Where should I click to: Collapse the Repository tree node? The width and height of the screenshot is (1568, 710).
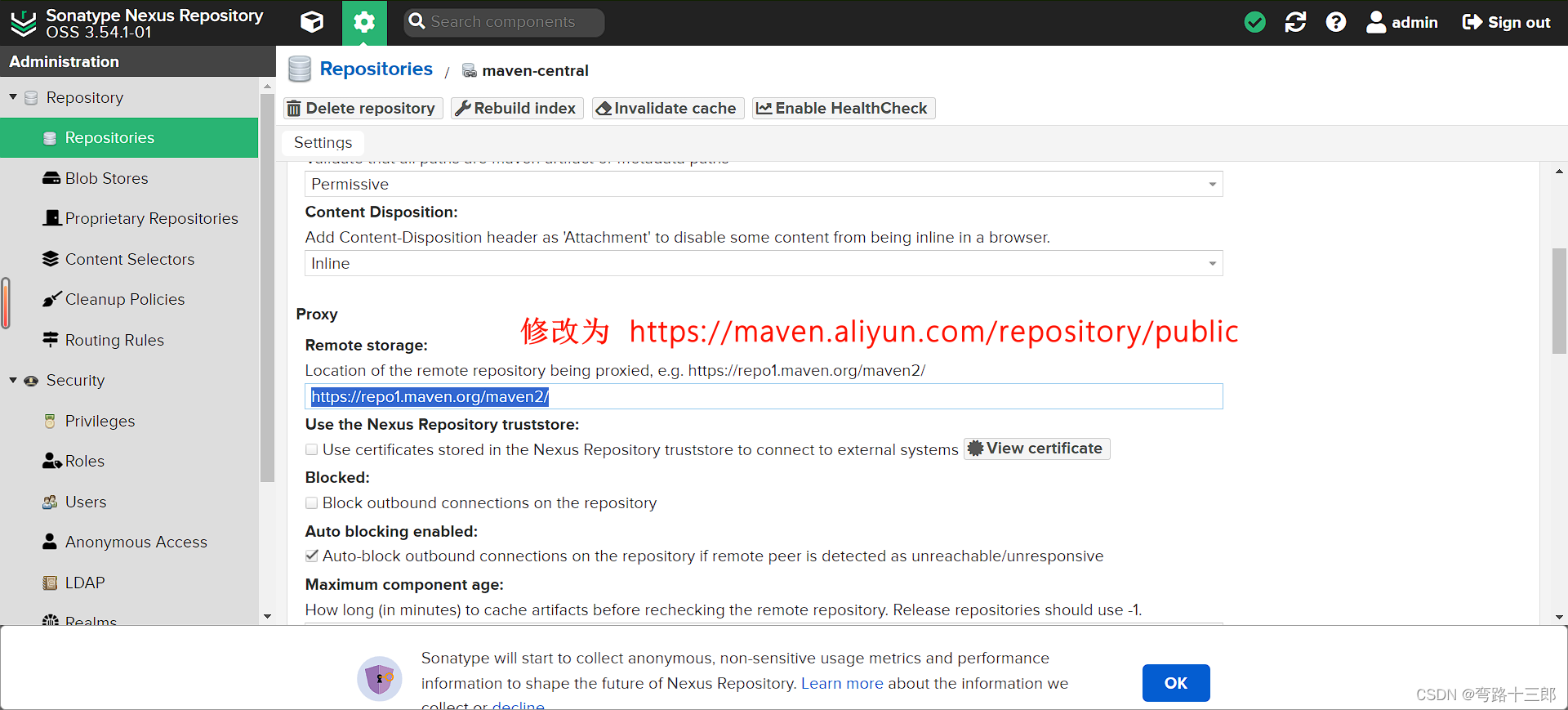pos(13,97)
